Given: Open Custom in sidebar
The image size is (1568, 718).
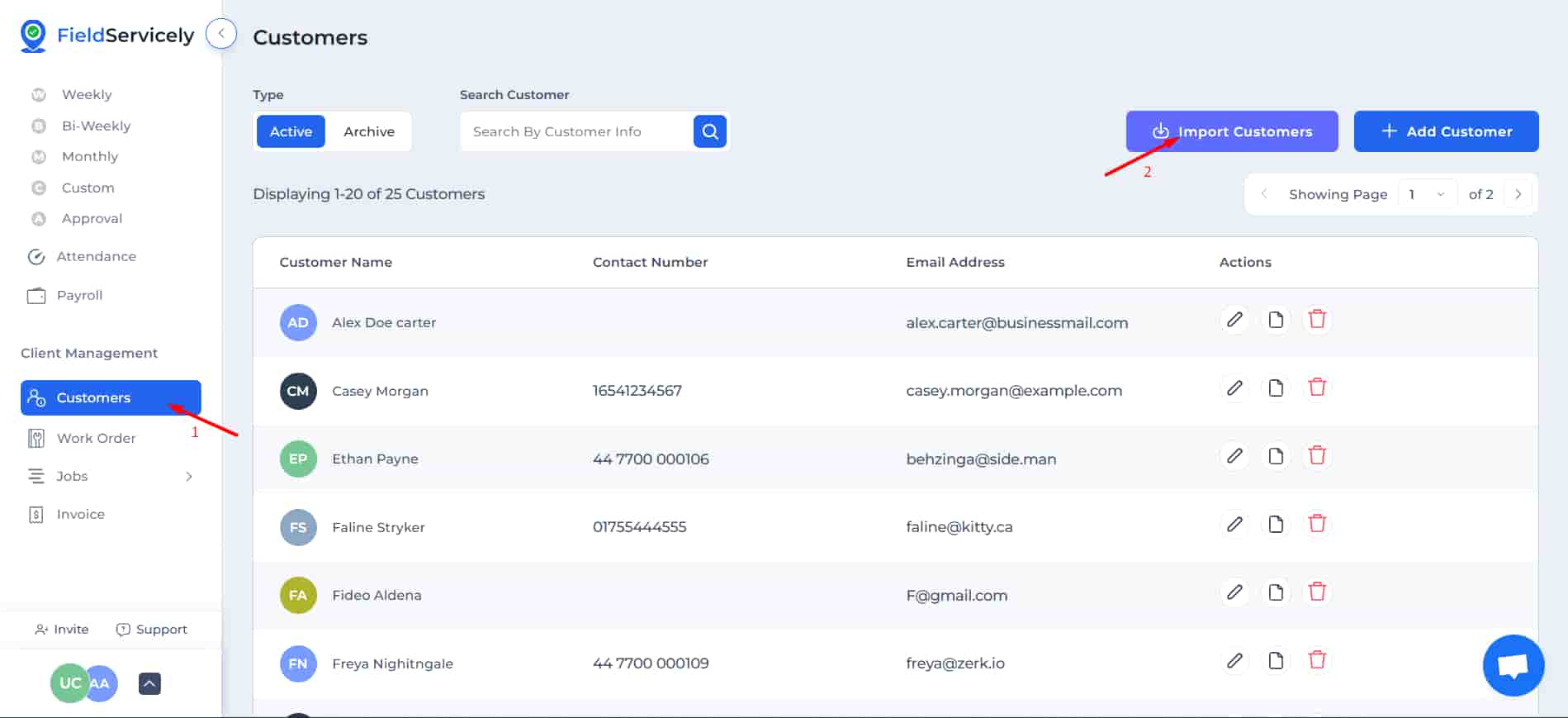Looking at the screenshot, I should pyautogui.click(x=88, y=188).
